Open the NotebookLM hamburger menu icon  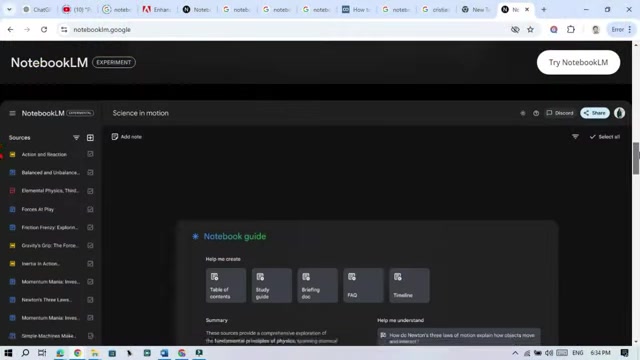(x=12, y=113)
